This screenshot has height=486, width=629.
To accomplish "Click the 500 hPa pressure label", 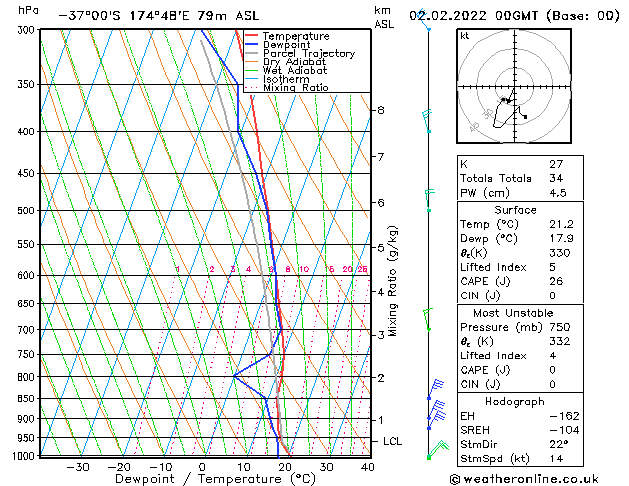I will [x=28, y=211].
